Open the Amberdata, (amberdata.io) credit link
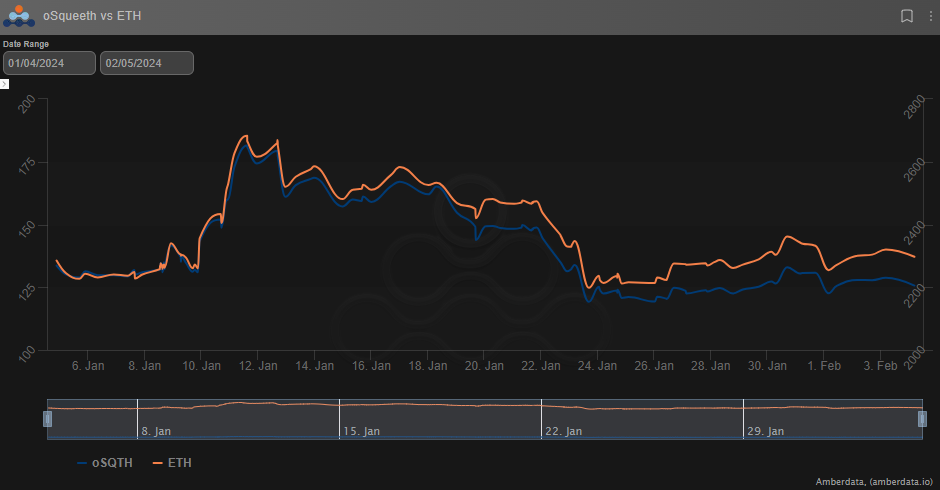Screen dimensions: 940x490 874,482
